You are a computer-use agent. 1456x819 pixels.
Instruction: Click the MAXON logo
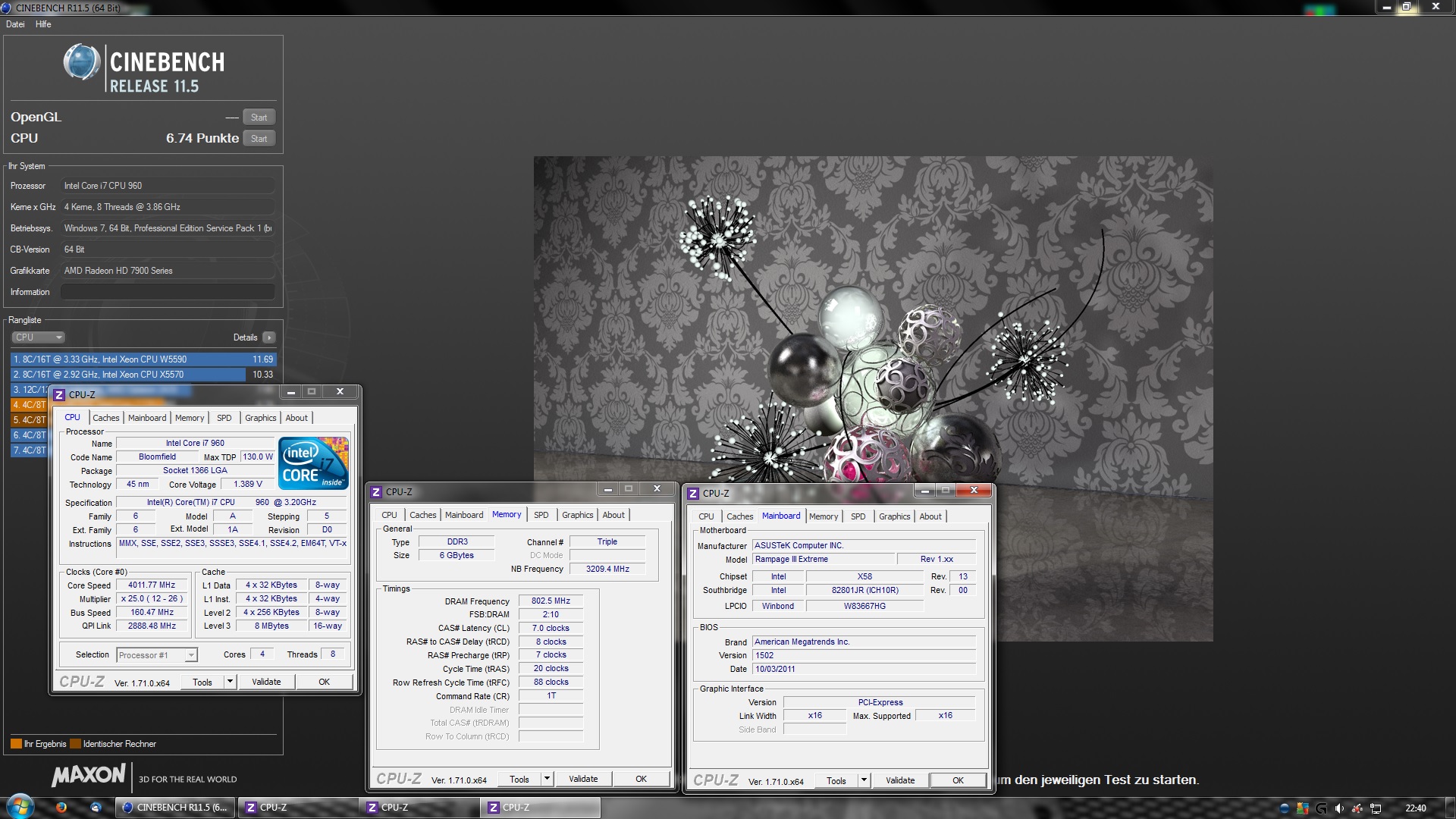89,775
